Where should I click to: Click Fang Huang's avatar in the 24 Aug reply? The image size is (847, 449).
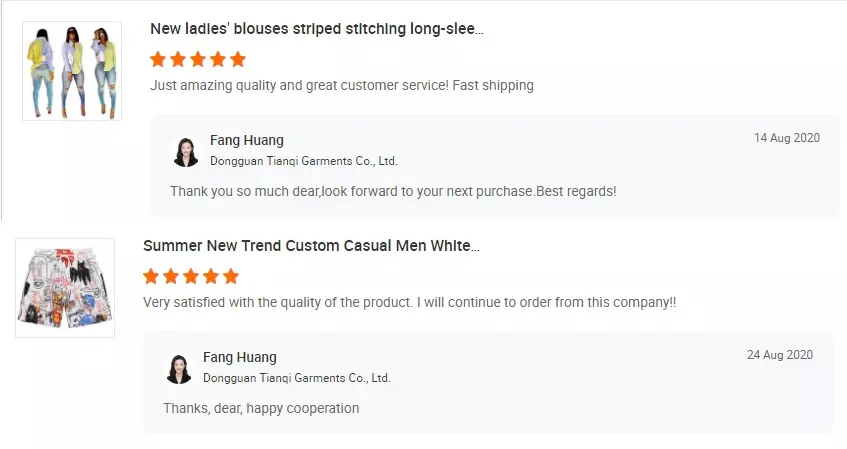pos(179,368)
